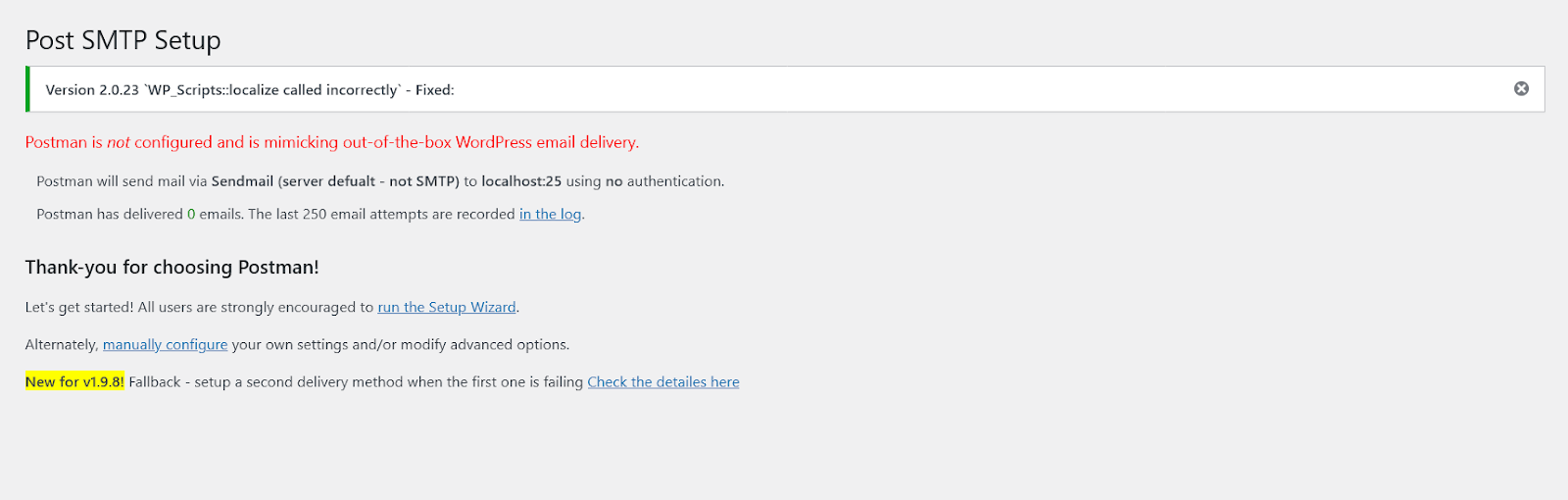Click the green delivered email count '0'
The width and height of the screenshot is (1568, 500).
(x=191, y=215)
